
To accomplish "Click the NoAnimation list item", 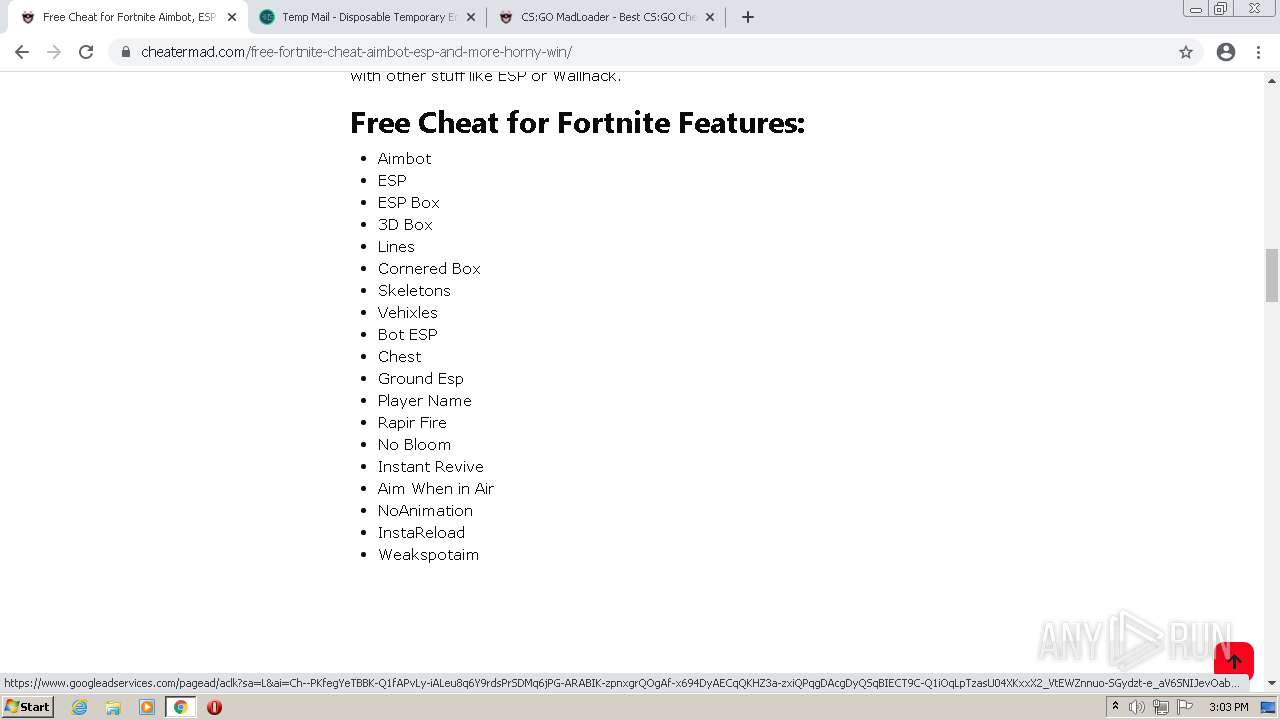I will tap(425, 510).
